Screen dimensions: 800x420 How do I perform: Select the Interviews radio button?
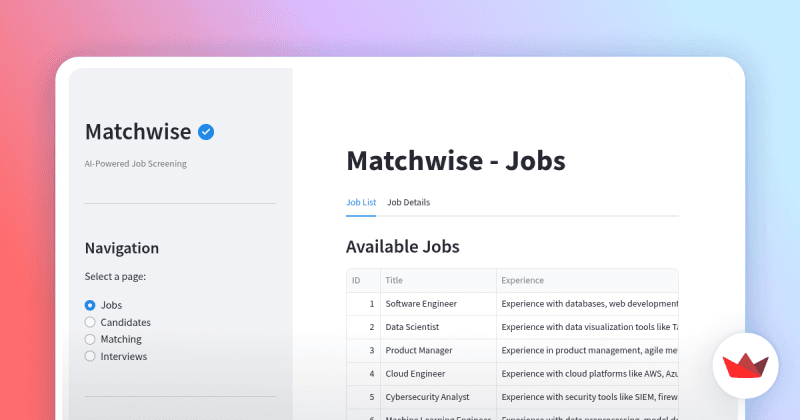90,356
